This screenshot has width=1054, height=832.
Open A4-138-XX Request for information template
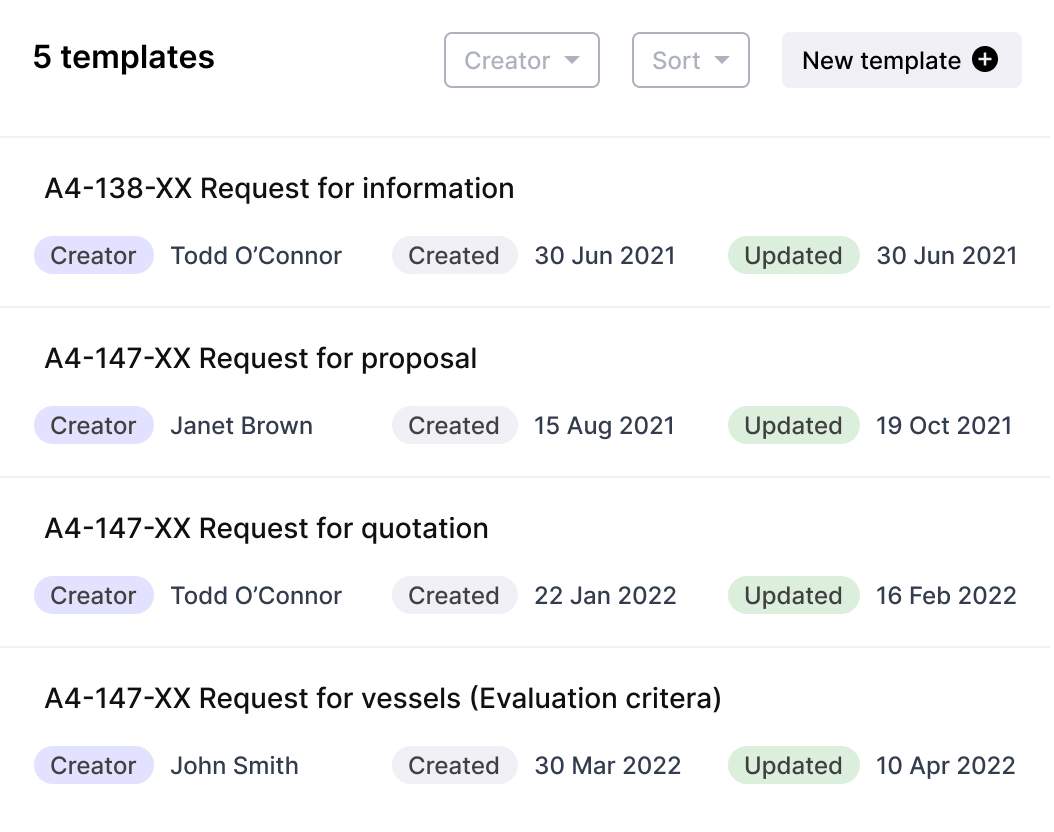click(279, 188)
